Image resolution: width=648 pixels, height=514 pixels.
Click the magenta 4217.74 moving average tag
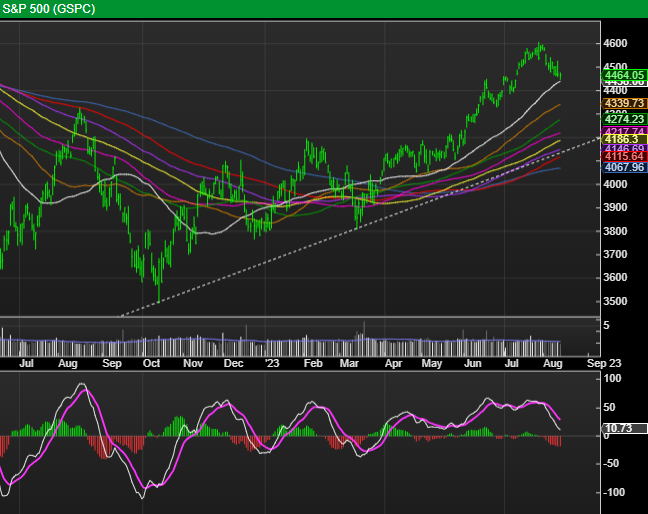coord(624,131)
